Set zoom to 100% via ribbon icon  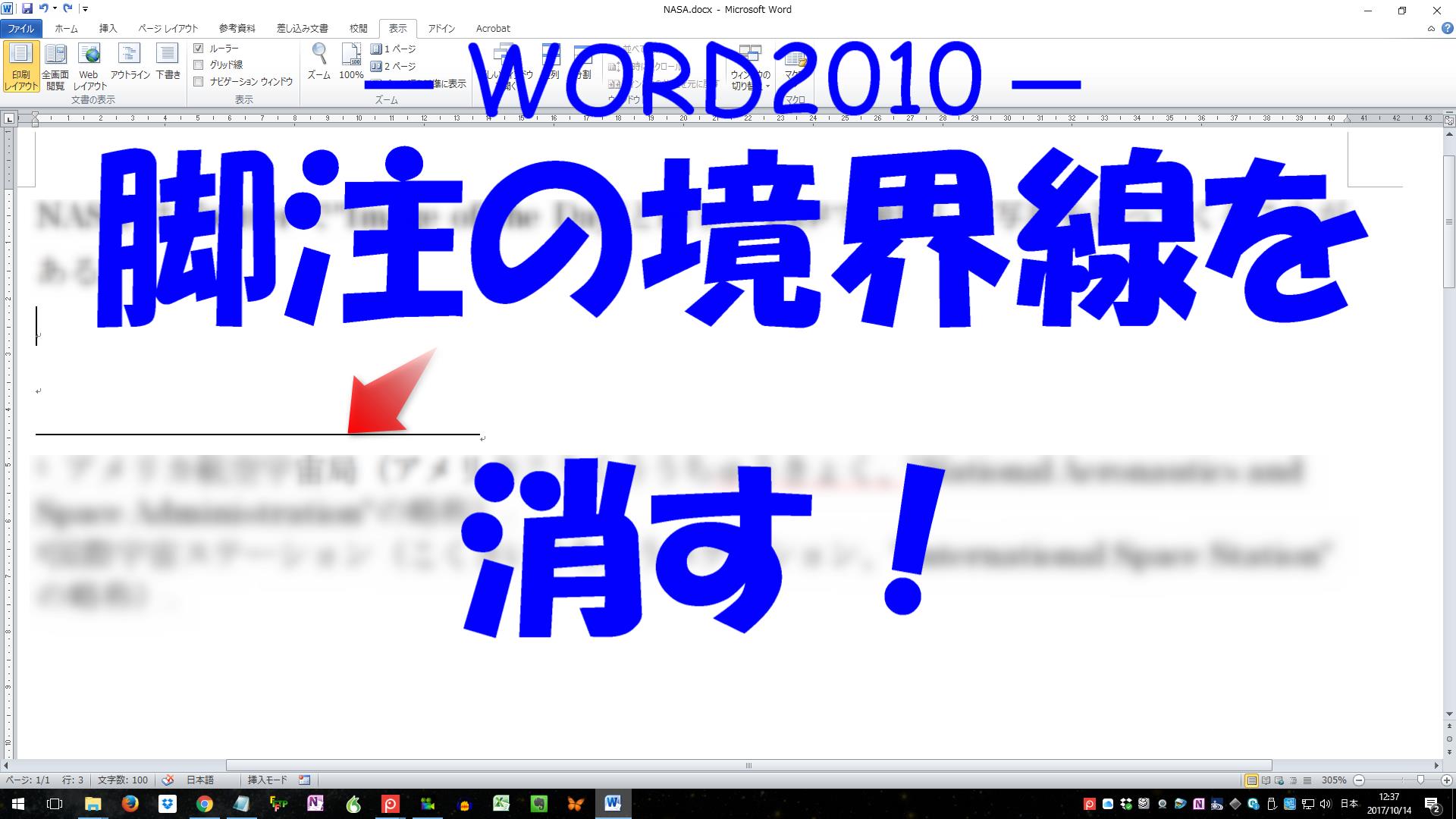coord(351,62)
